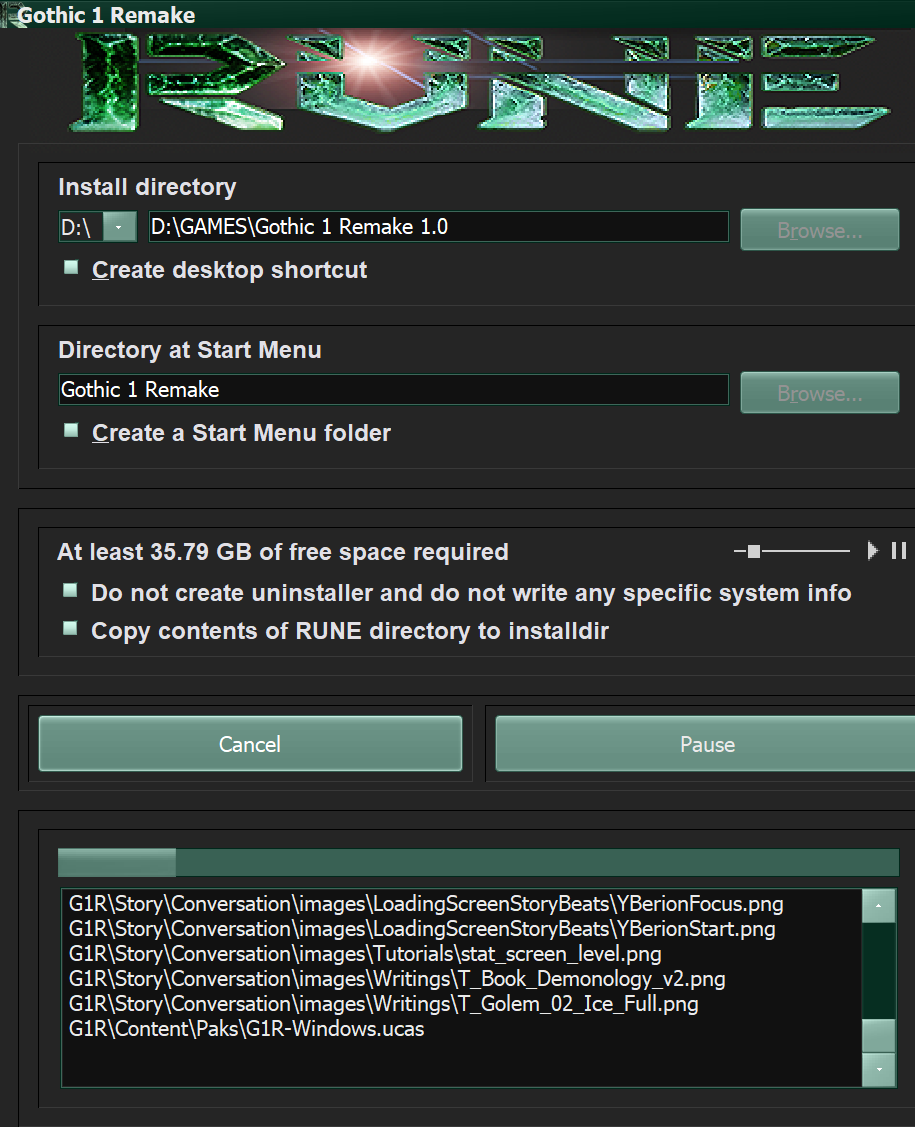The height and width of the screenshot is (1127, 915).
Task: Click the music volume slider handle
Action: [753, 551]
